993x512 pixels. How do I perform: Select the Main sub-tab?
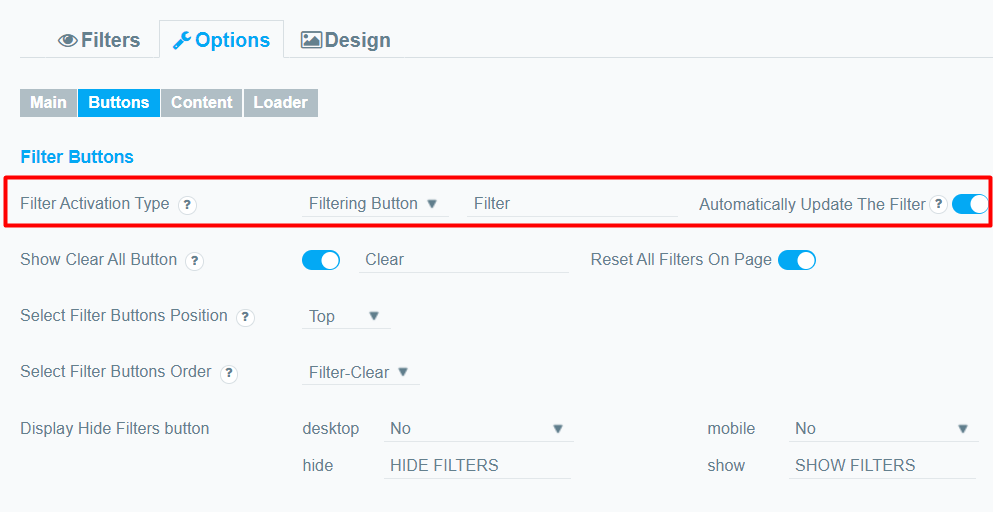point(49,103)
